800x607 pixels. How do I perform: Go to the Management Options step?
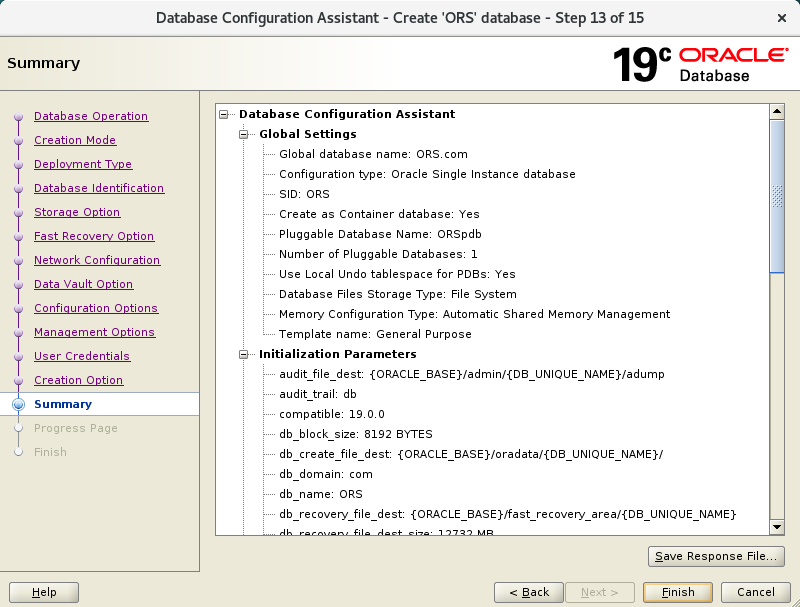coord(94,332)
